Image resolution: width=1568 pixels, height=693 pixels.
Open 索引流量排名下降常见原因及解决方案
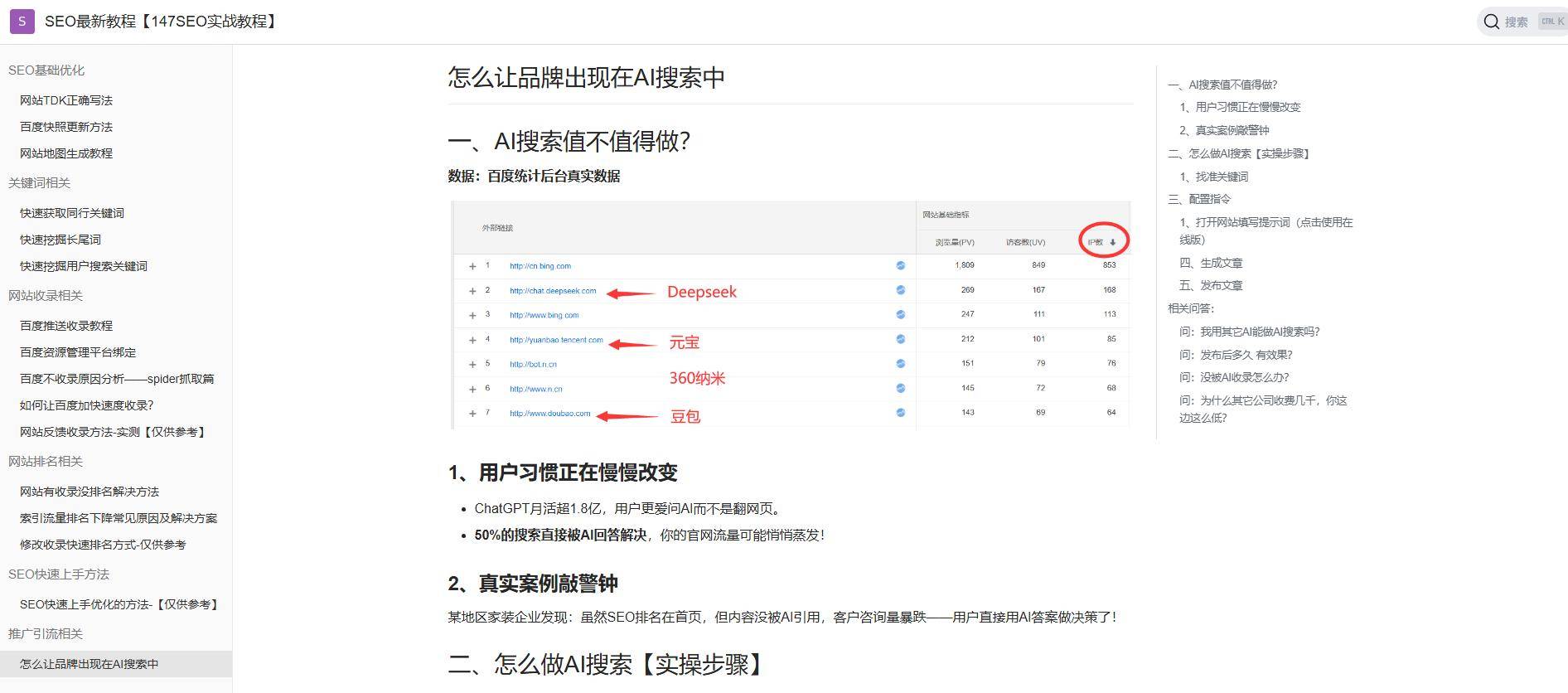[x=119, y=518]
